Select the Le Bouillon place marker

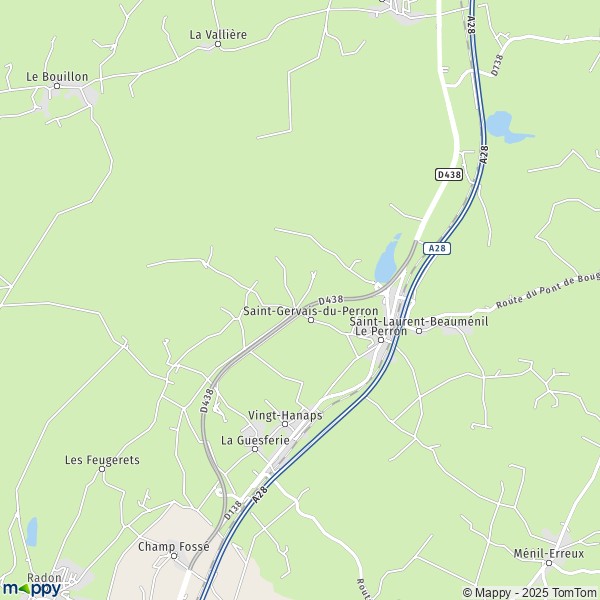tap(57, 86)
